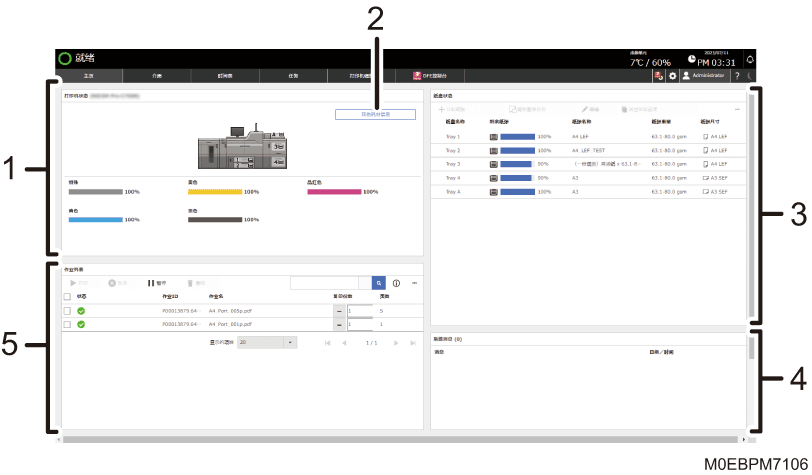Open the Administrator user menu
Screen dimensions: 812x475
click(704, 76)
